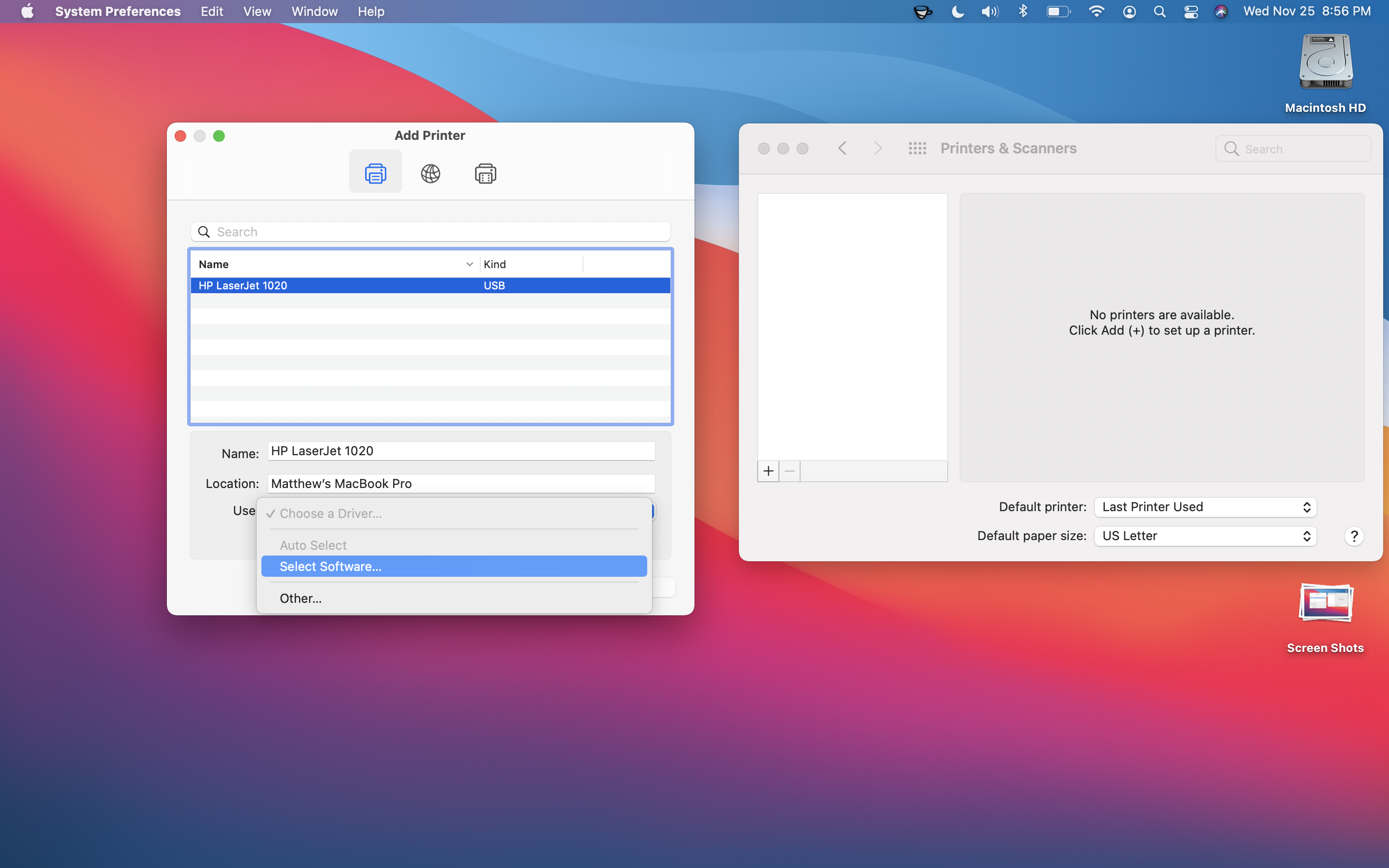Screen dimensions: 1389x868
Task: Open Macintosh HD drive icon
Action: tap(1325, 63)
